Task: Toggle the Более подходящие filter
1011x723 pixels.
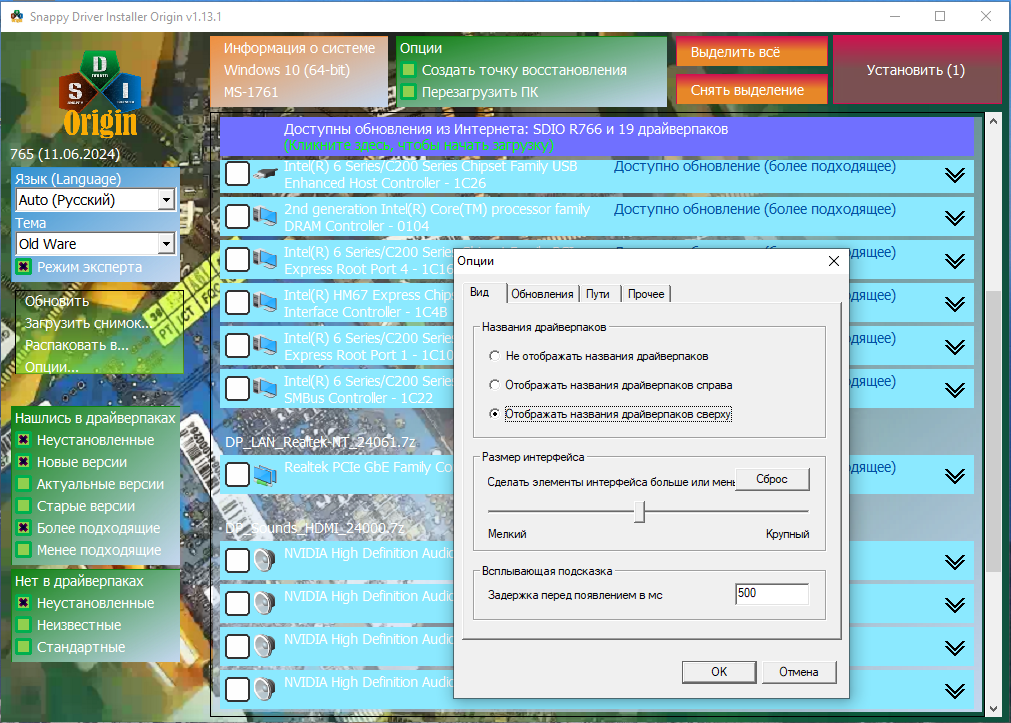Action: pos(24,528)
